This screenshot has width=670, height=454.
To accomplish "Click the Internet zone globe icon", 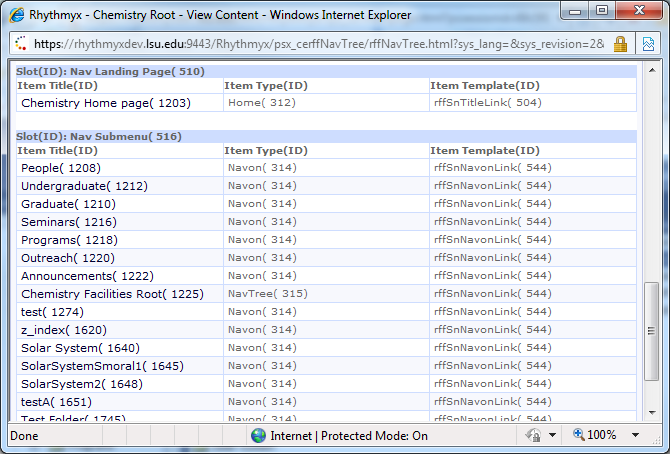I will [x=259, y=436].
